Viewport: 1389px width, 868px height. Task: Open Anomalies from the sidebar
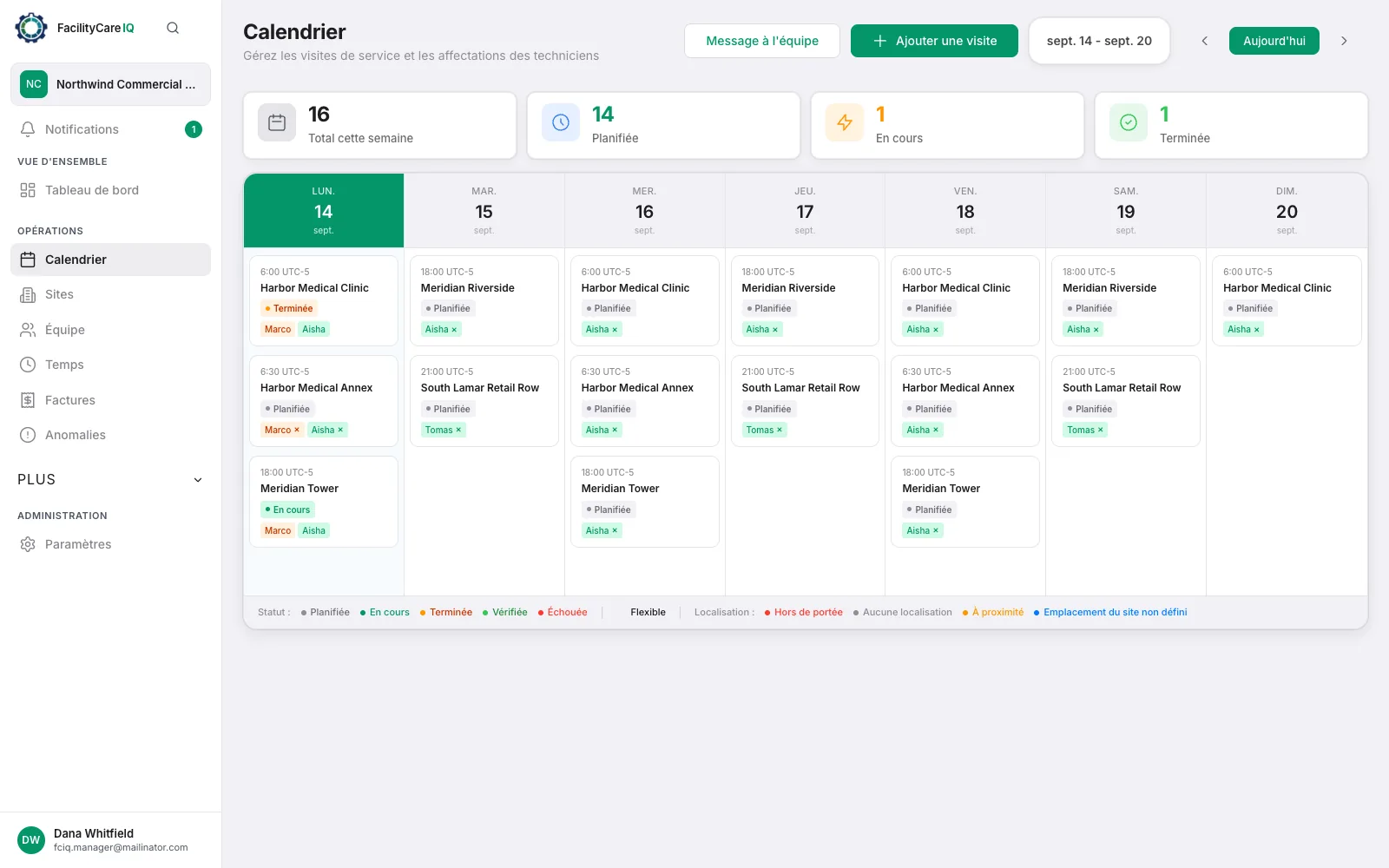tap(110, 435)
